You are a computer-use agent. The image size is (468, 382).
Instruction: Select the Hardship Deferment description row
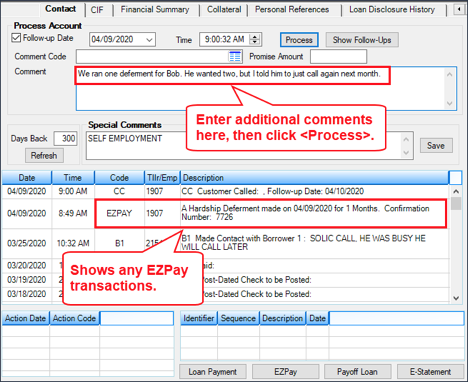pyautogui.click(x=314, y=213)
